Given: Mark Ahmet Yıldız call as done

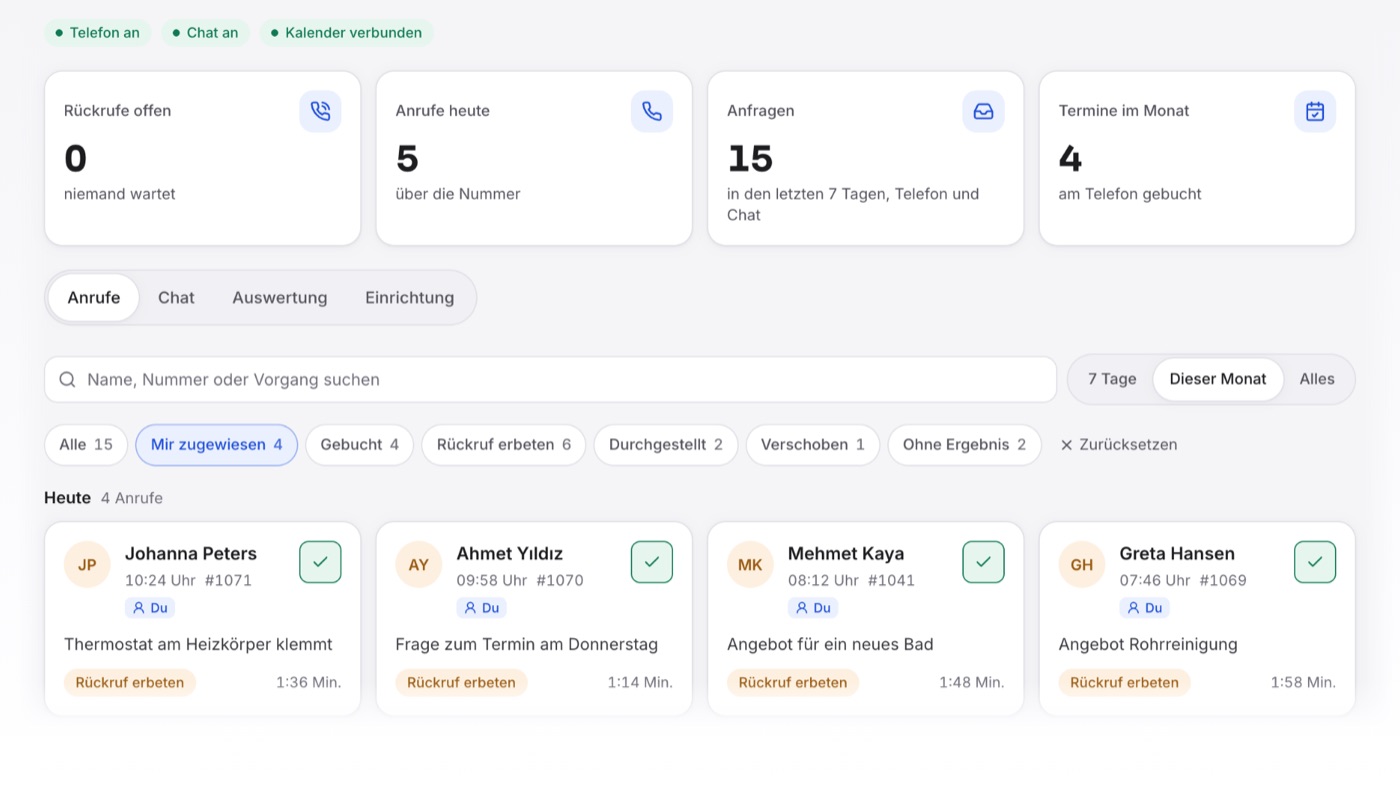Looking at the screenshot, I should pos(652,562).
